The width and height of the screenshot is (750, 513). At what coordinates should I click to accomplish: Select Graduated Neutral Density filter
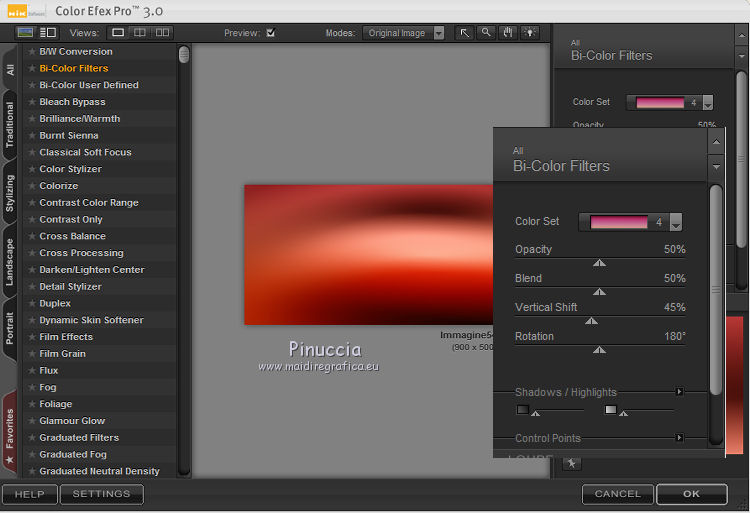coord(100,471)
